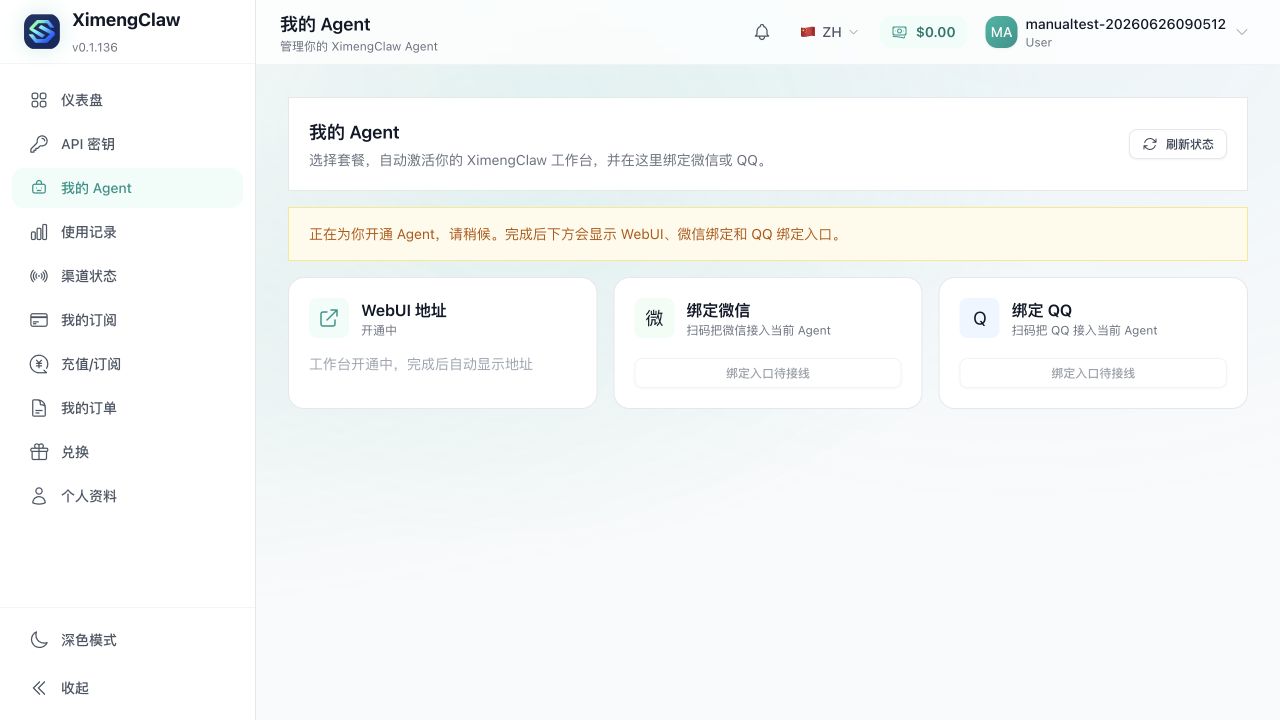
Task: Go to 仪表盘 in sidebar
Action: click(128, 100)
